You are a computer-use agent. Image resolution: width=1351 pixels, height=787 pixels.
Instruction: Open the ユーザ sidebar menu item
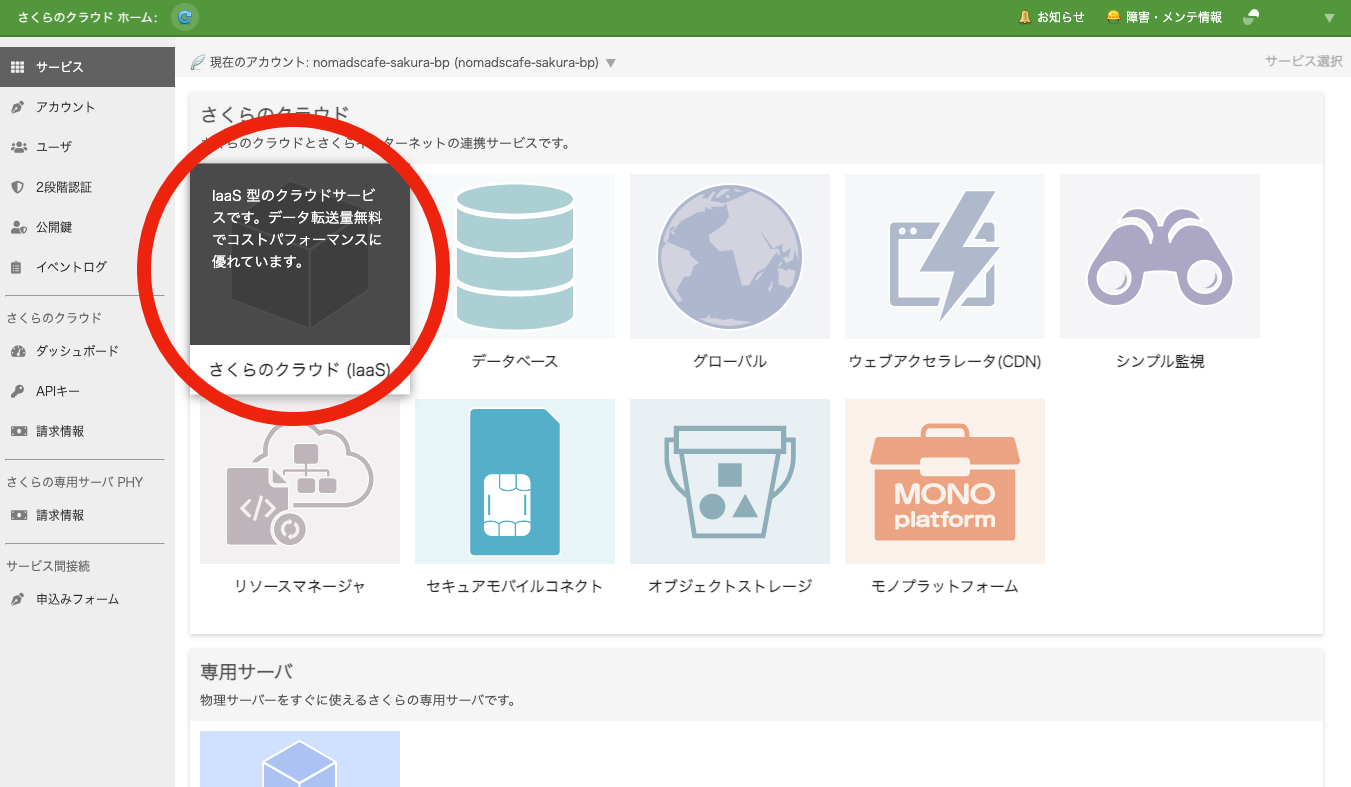(87, 147)
